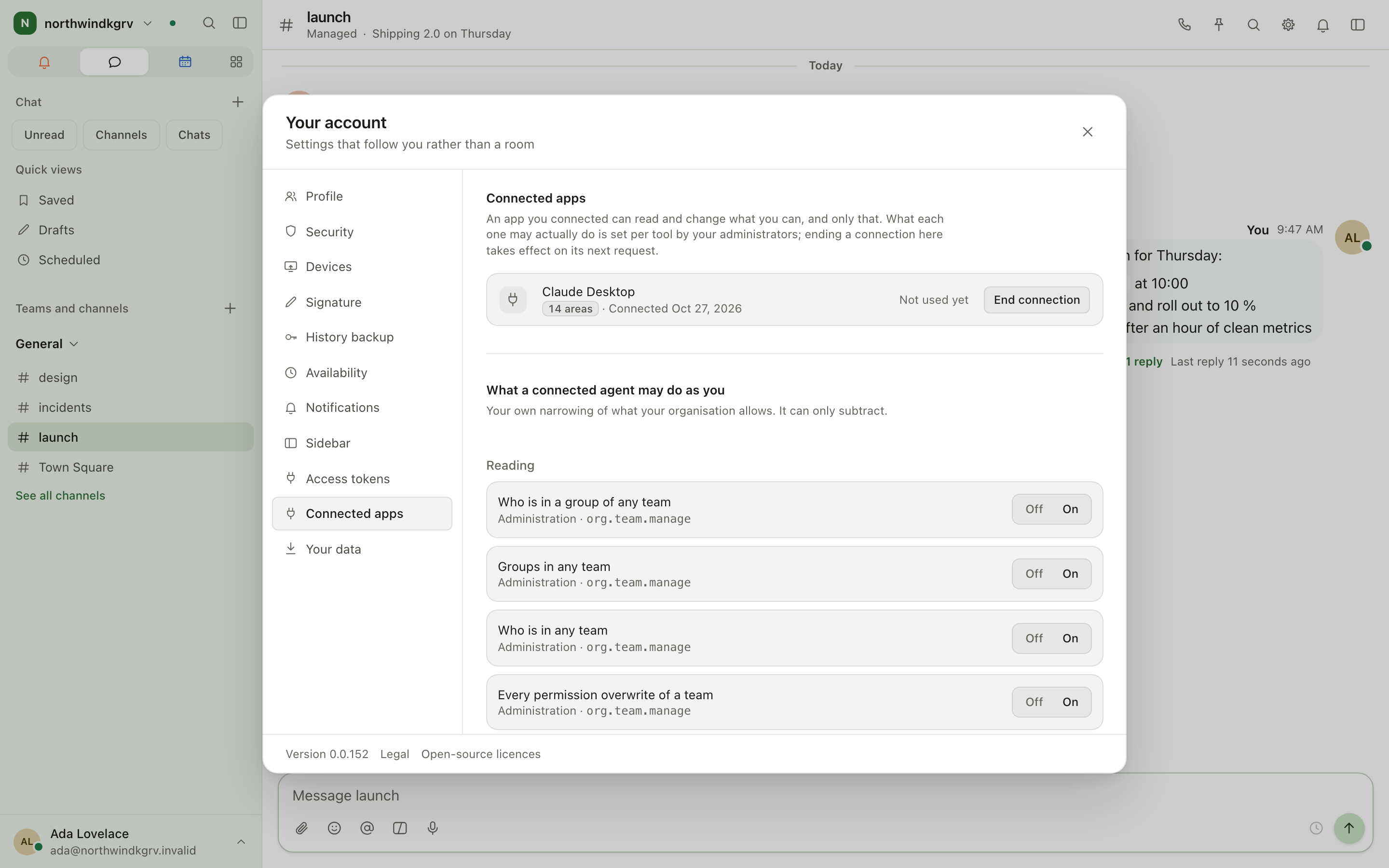
Task: Click the Message launch input field
Action: pos(825,795)
